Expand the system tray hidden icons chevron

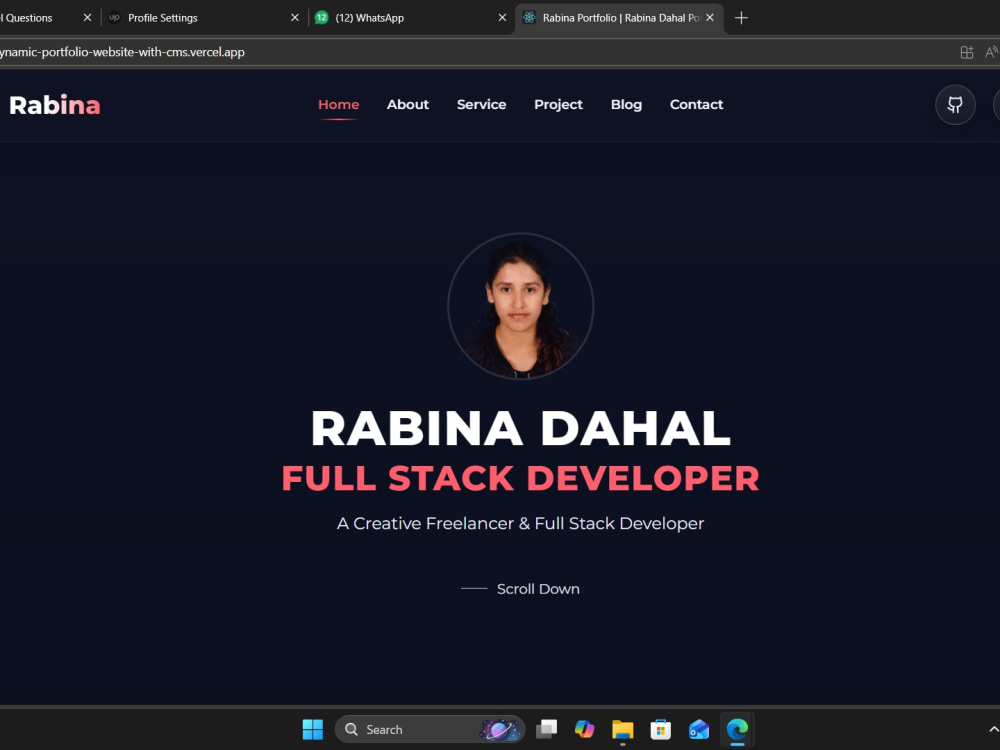click(x=993, y=729)
